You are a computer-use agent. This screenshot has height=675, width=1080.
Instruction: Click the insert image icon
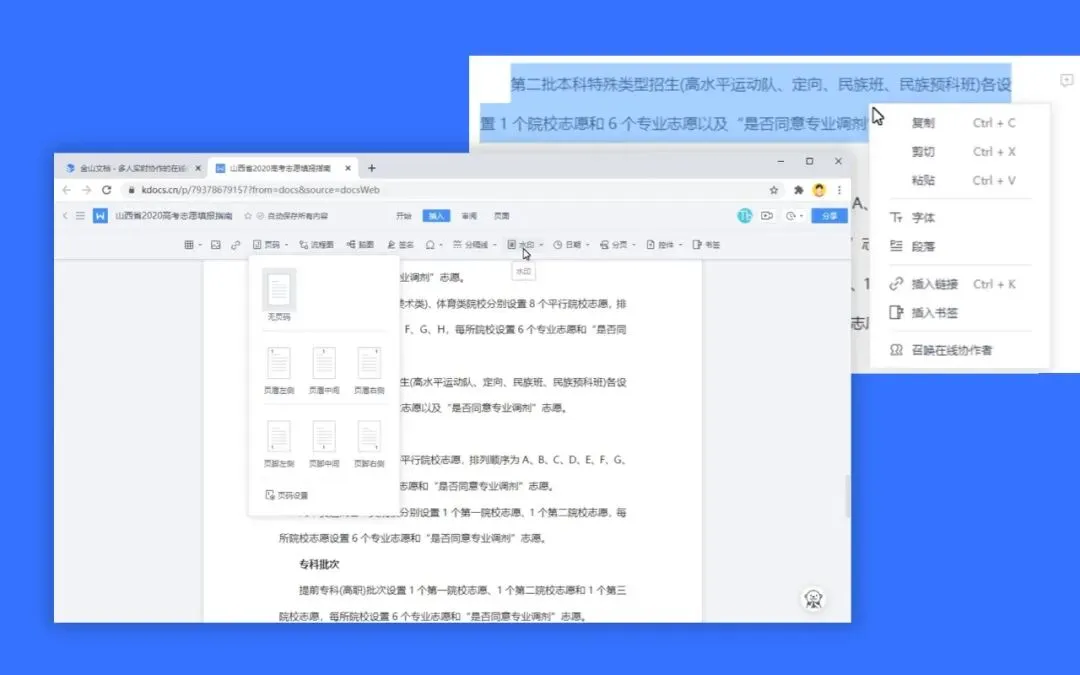tap(216, 245)
